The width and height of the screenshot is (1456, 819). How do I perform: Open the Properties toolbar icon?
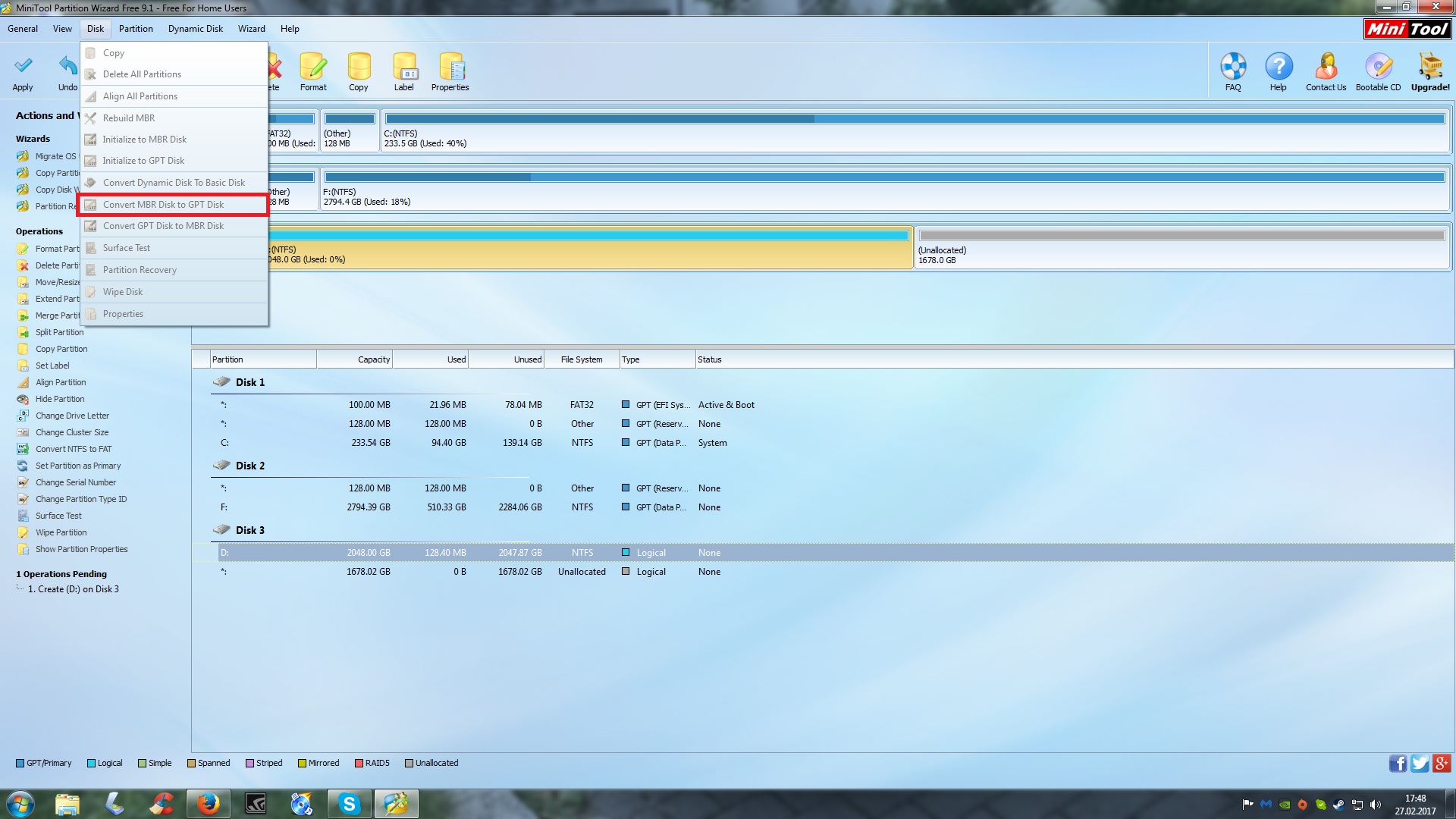point(450,67)
